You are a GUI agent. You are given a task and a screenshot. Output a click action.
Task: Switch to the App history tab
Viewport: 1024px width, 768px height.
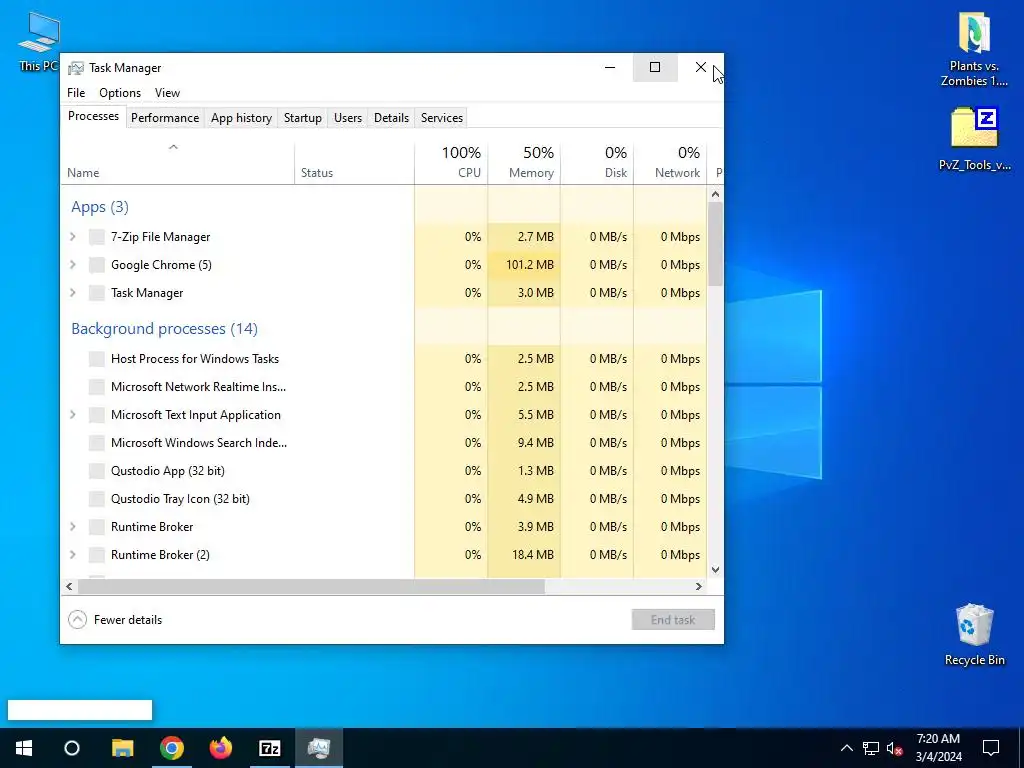coord(241,118)
